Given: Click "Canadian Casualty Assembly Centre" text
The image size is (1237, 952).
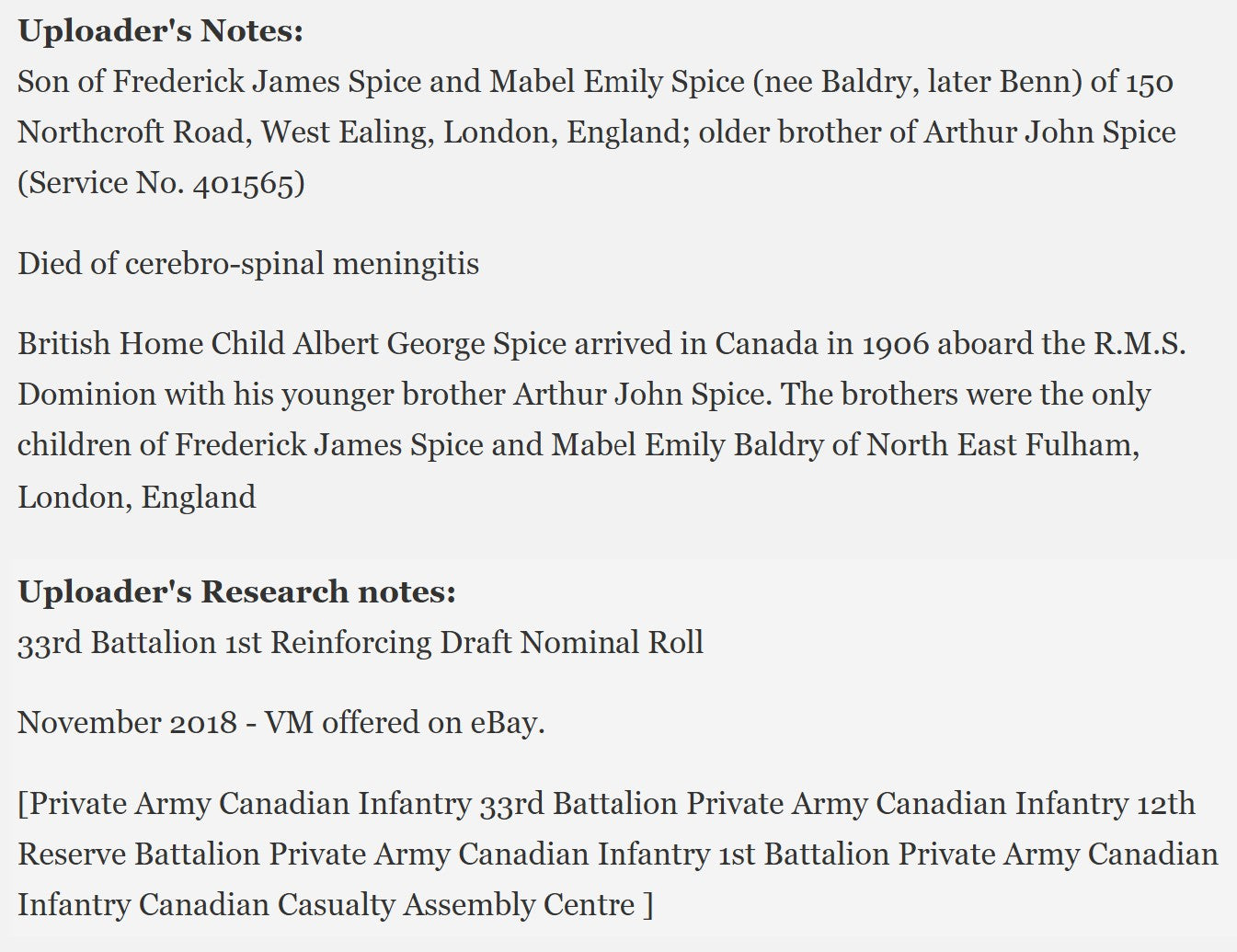Looking at the screenshot, I should point(387,905).
